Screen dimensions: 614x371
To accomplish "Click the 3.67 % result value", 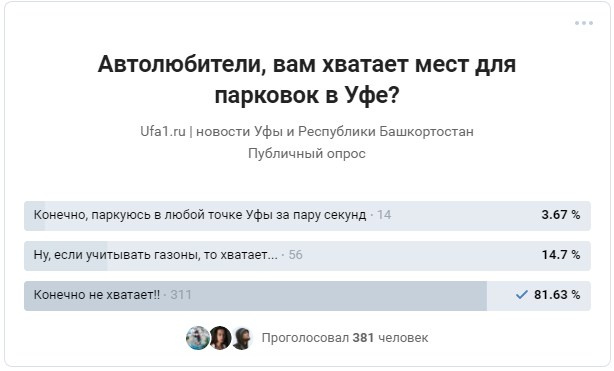I will tap(561, 215).
